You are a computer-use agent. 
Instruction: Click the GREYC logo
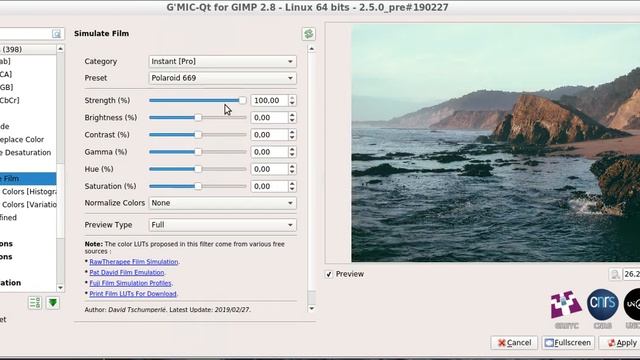tap(566, 309)
